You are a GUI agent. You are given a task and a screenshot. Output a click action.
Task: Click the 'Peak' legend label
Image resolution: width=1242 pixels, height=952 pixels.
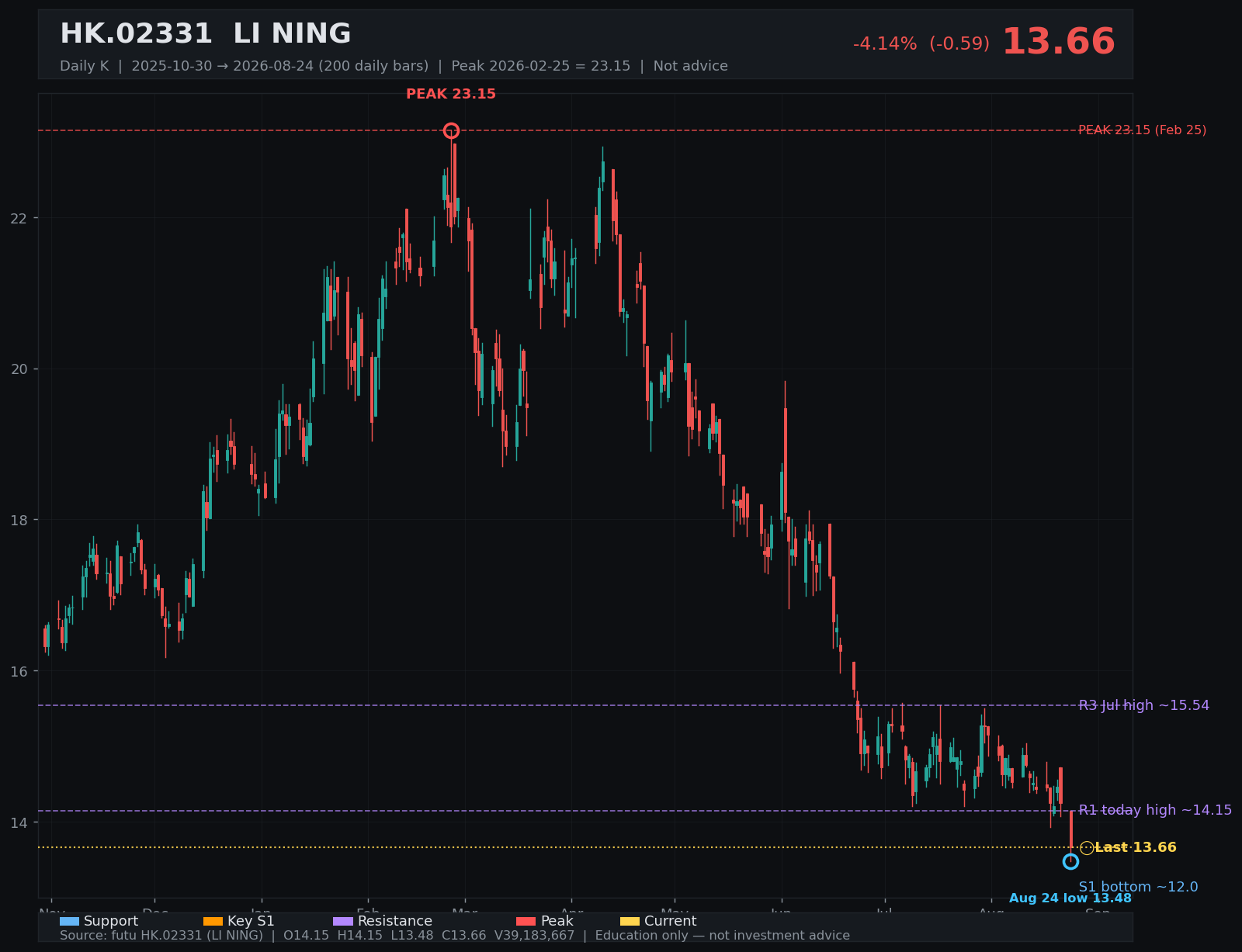coord(557,921)
